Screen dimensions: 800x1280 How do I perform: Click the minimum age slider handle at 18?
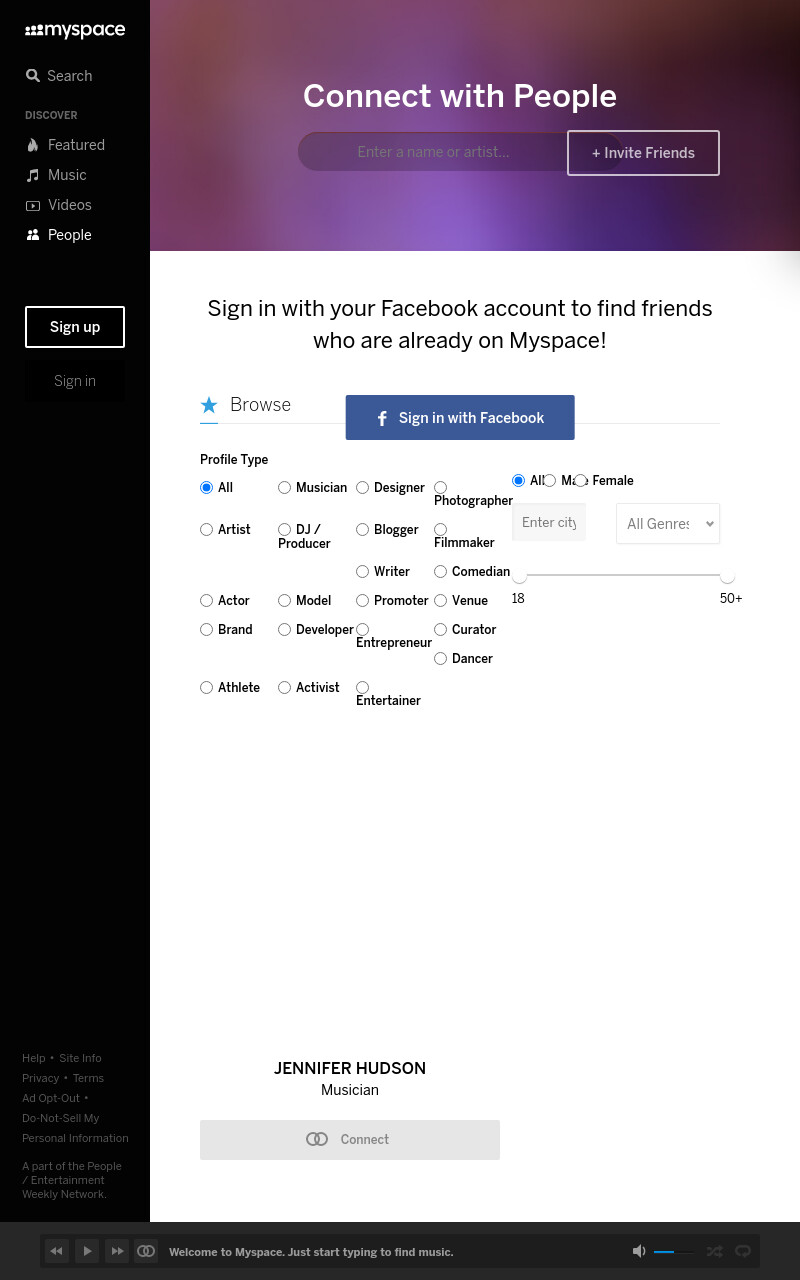(519, 576)
